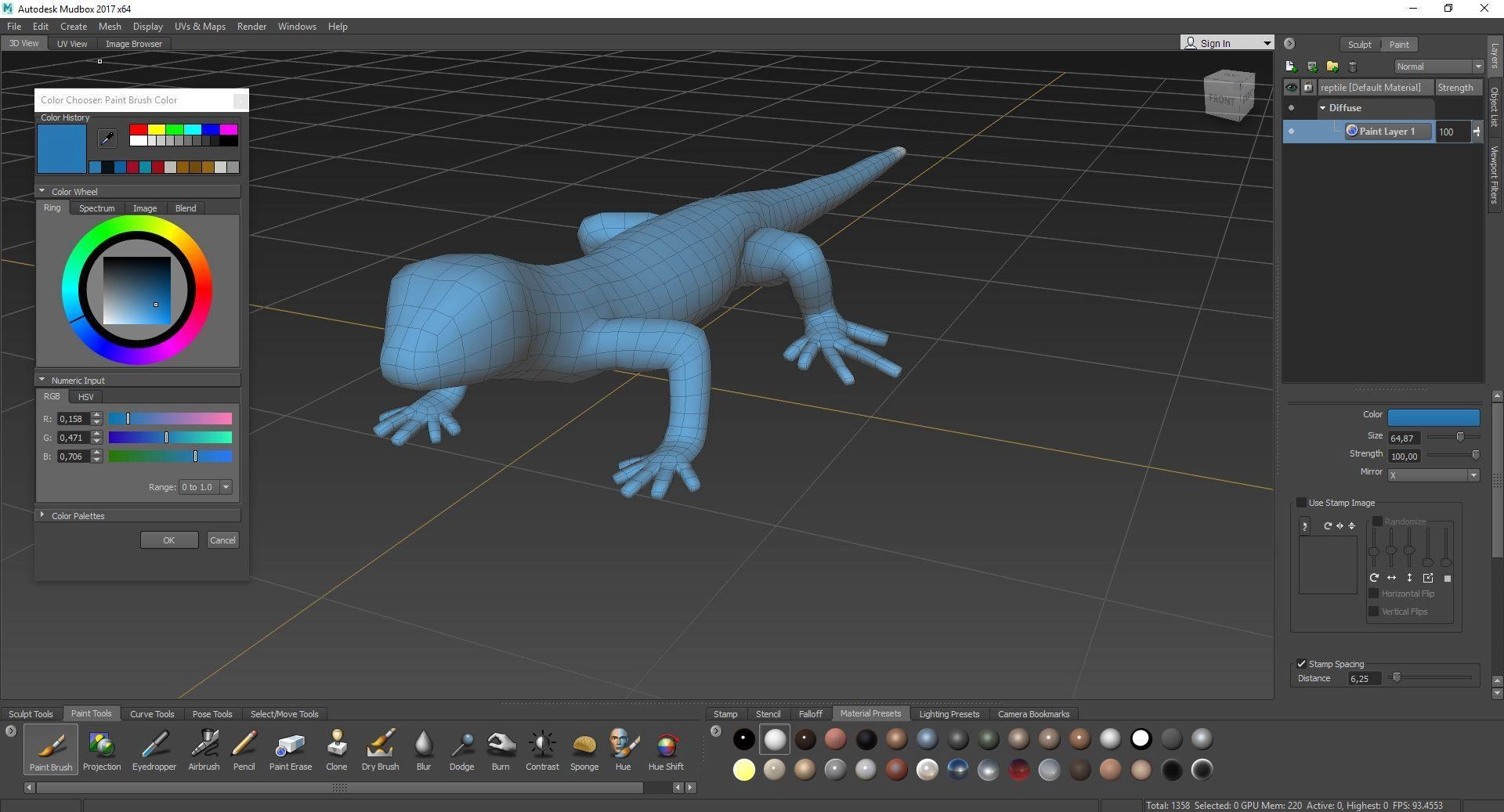Select the Contrast tool
This screenshot has width=1504, height=812.
542,749
